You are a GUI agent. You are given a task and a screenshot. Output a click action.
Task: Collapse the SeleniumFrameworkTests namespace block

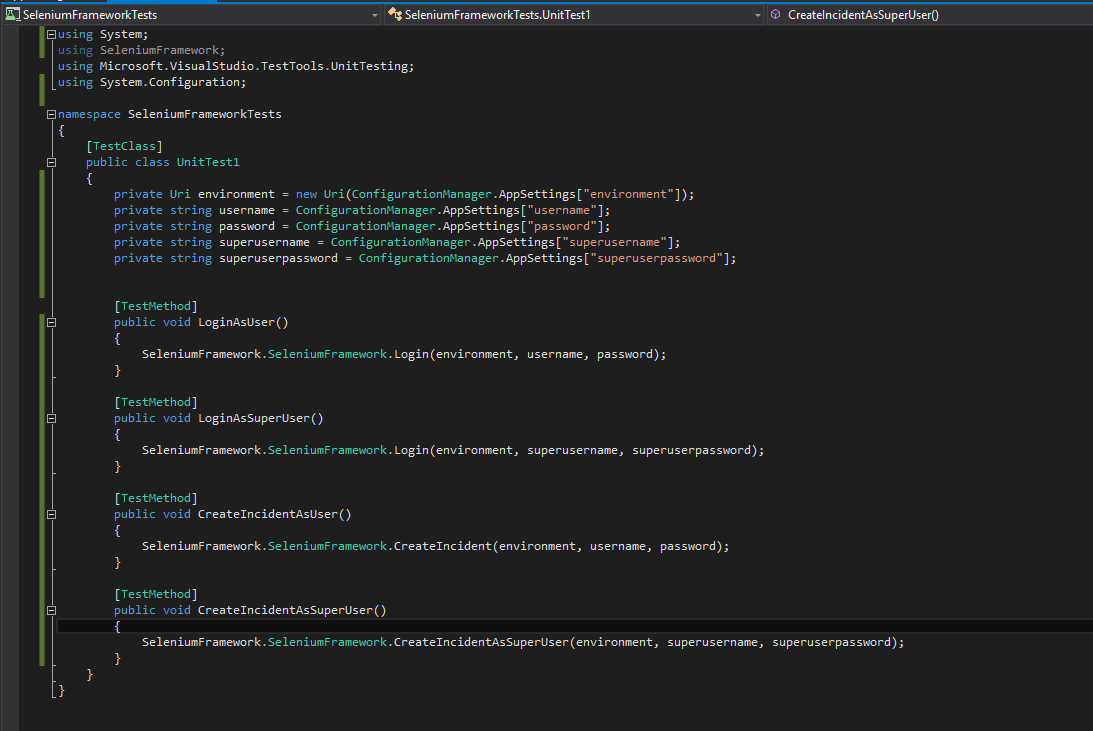[51, 114]
